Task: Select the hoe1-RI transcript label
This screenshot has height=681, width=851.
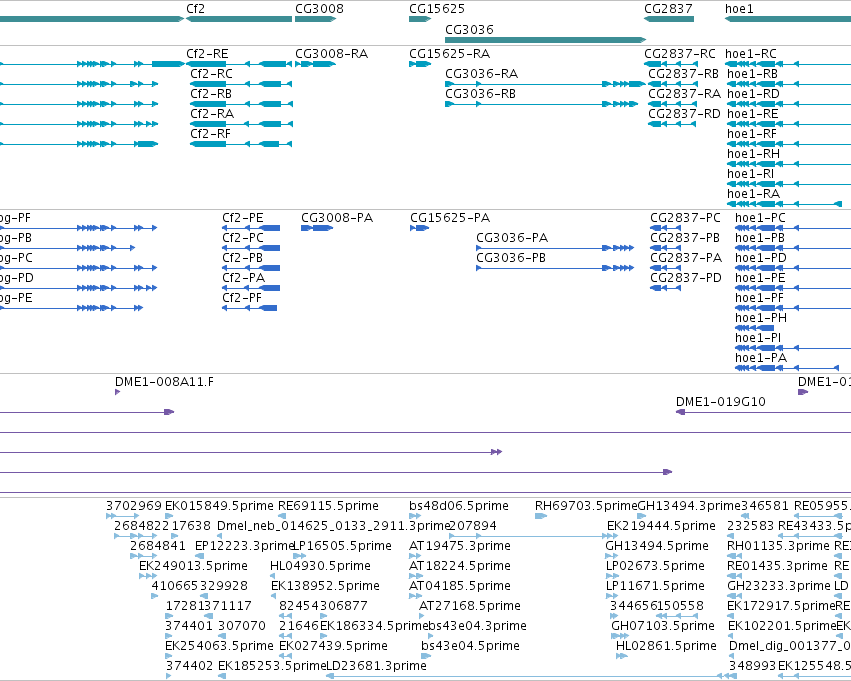Action: [x=751, y=174]
